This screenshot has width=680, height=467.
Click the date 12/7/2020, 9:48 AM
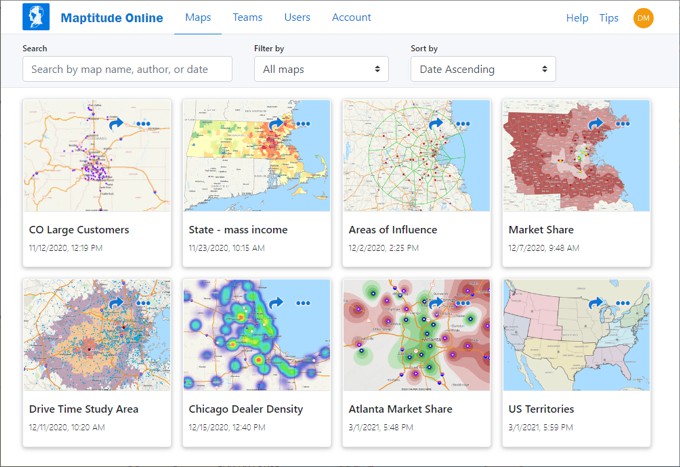[544, 248]
